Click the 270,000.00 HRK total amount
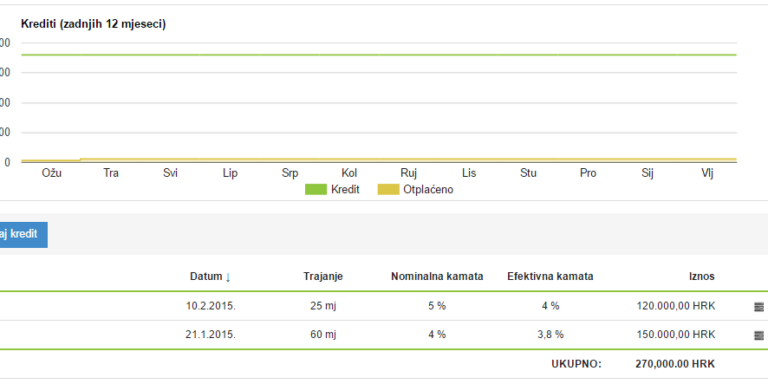The image size is (768, 384). 675,364
